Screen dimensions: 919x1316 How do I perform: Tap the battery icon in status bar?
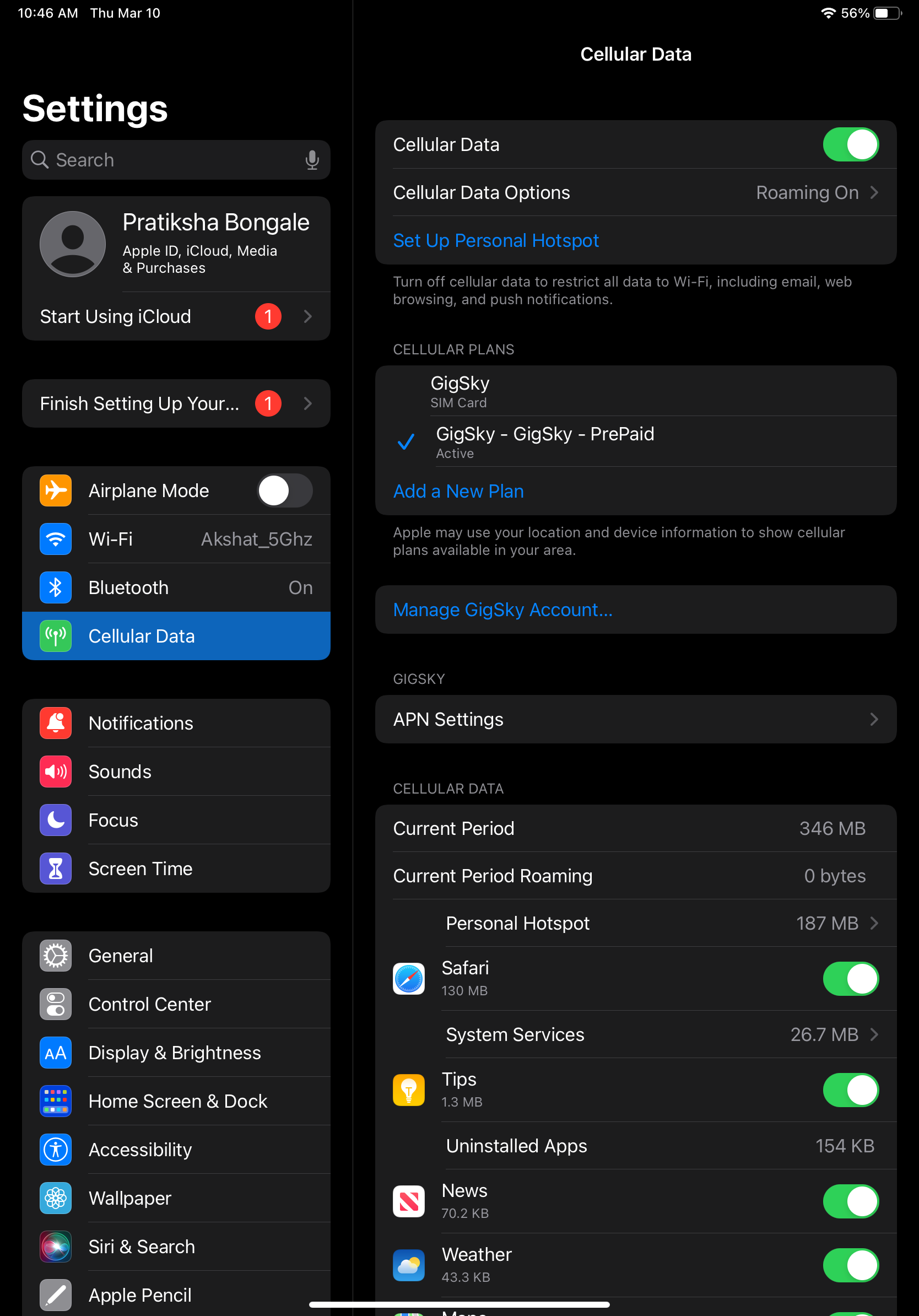[x=888, y=13]
